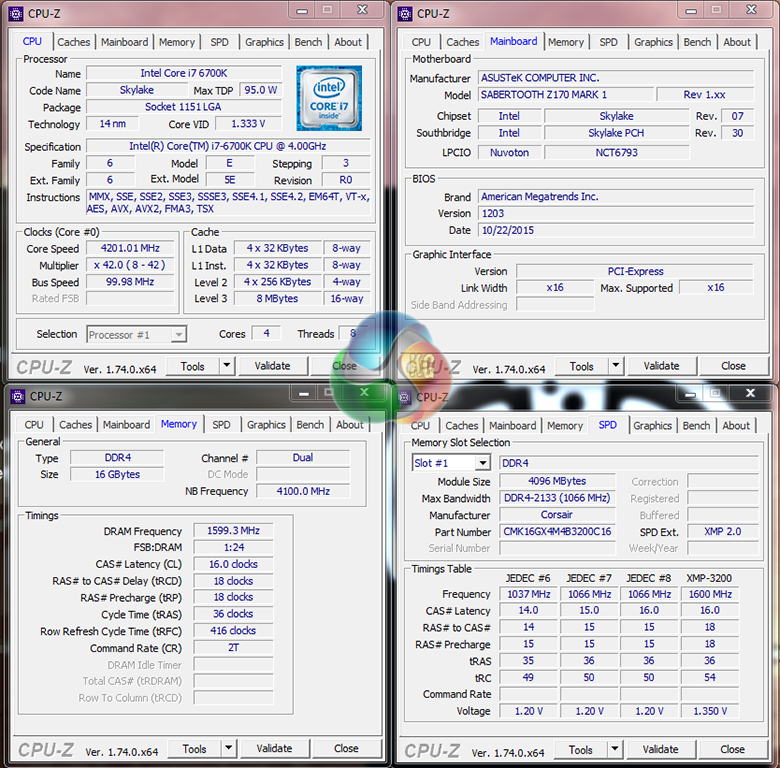Viewport: 780px width, 768px height.
Task: Click the Core Speed 4201.01 MHz value
Action: coord(130,248)
